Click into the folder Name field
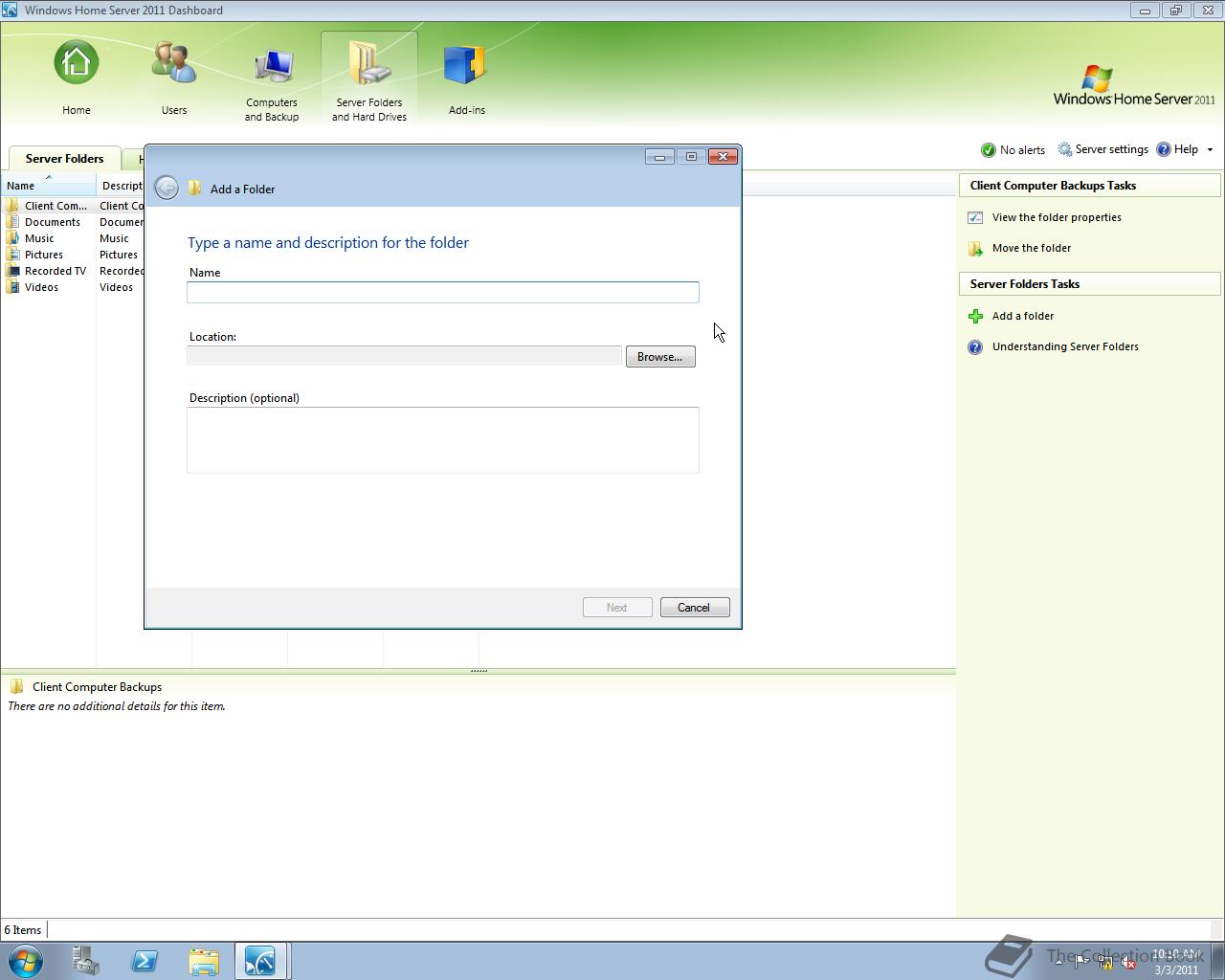The height and width of the screenshot is (980, 1225). (443, 292)
